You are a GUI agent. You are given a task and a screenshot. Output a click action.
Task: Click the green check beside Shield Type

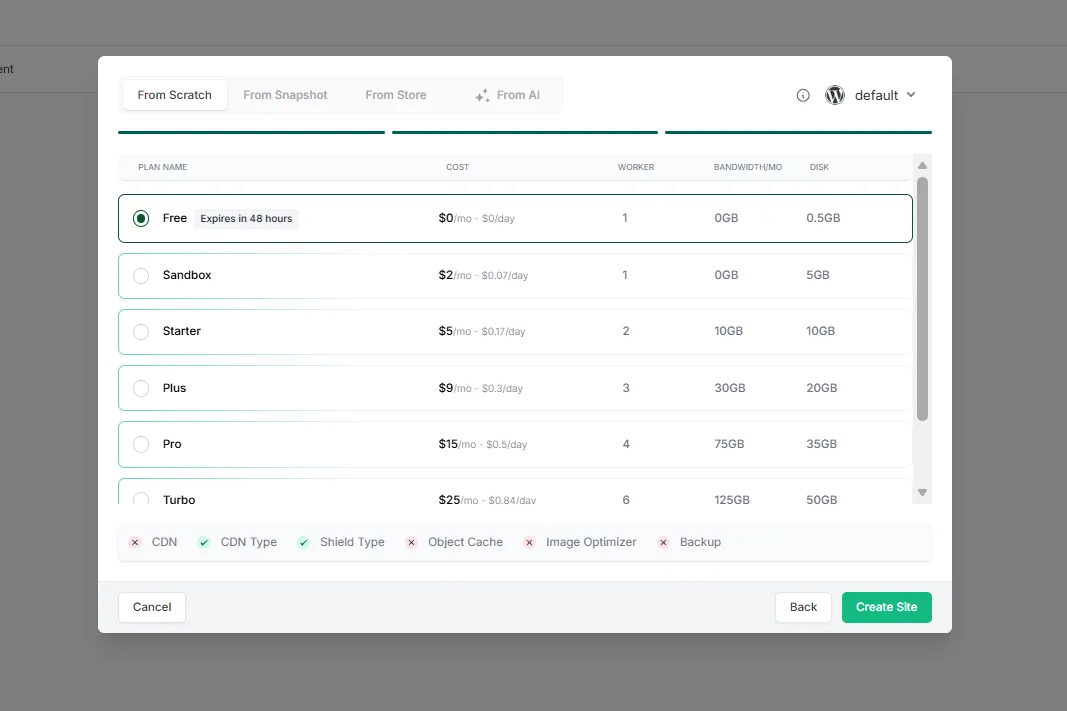click(303, 542)
